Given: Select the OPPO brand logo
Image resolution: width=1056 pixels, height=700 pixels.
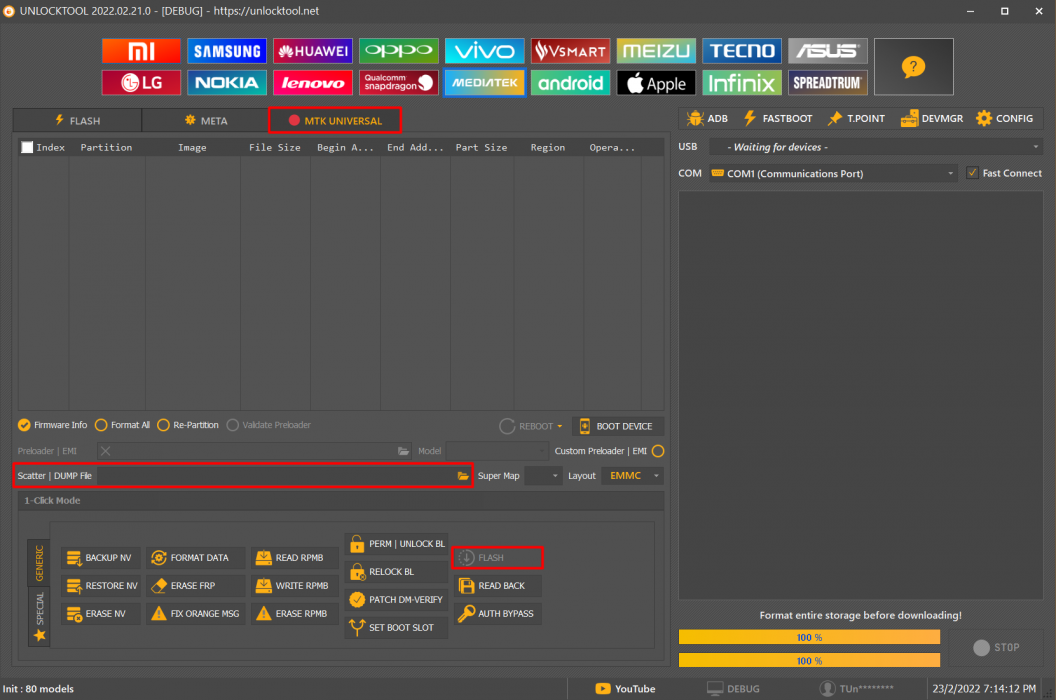Looking at the screenshot, I should click(399, 51).
